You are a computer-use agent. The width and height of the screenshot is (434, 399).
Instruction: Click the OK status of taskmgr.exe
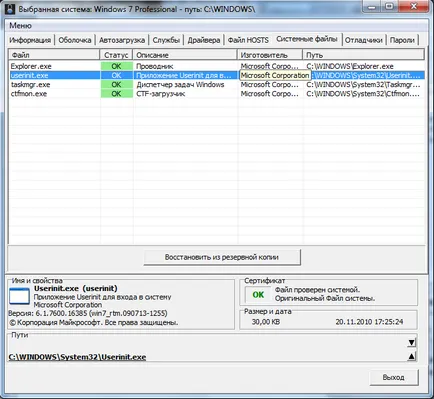click(x=116, y=85)
